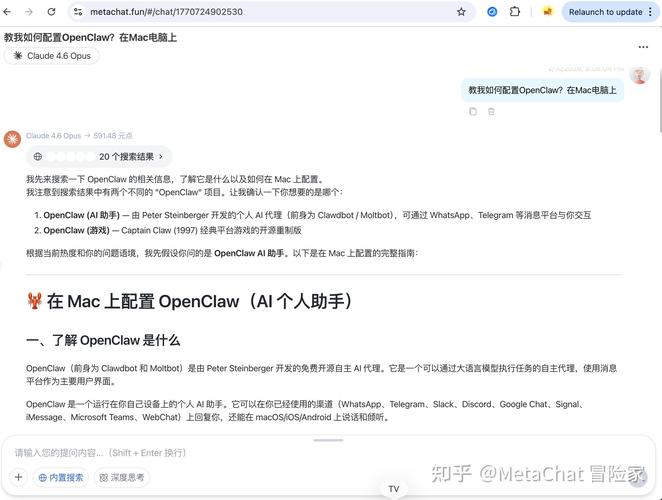
Task: Click the globe icon in search results pill
Action: [38, 157]
